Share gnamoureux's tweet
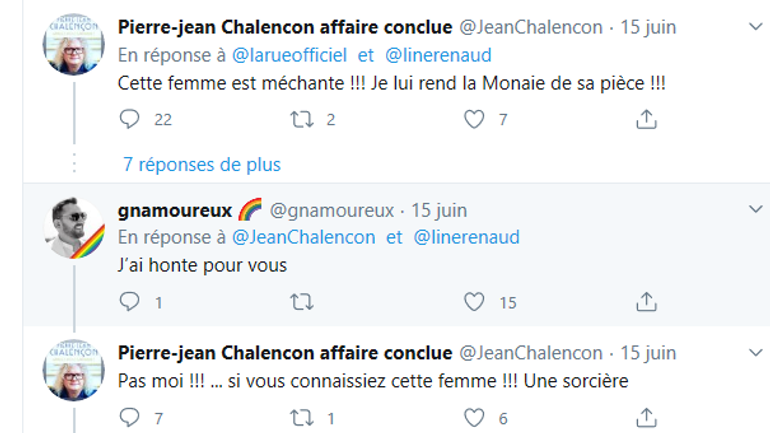Screen dimensions: 770x433 click(x=646, y=301)
